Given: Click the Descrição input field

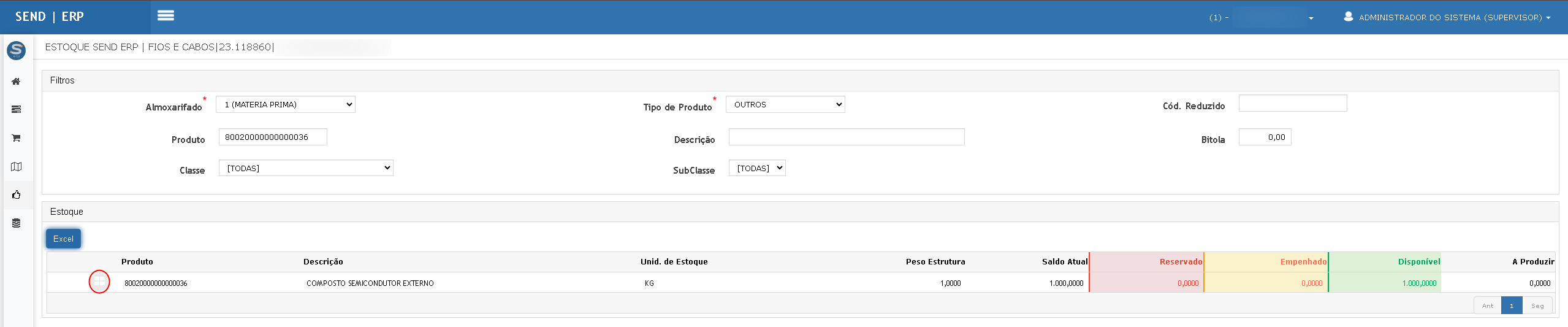Looking at the screenshot, I should 846,137.
